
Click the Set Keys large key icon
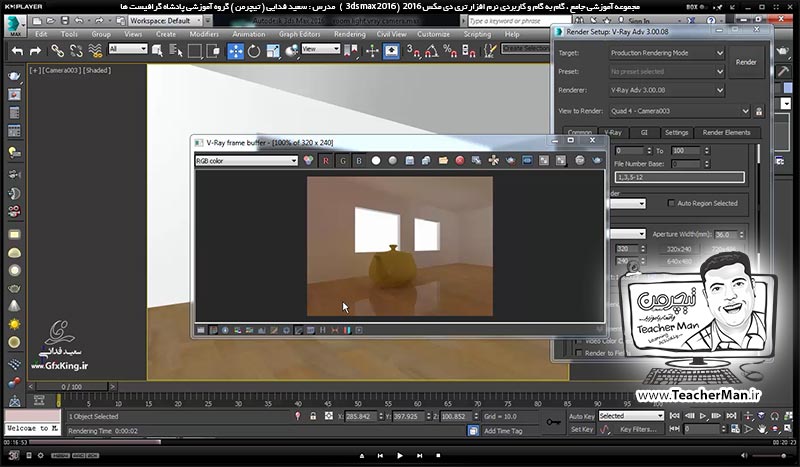(x=554, y=422)
